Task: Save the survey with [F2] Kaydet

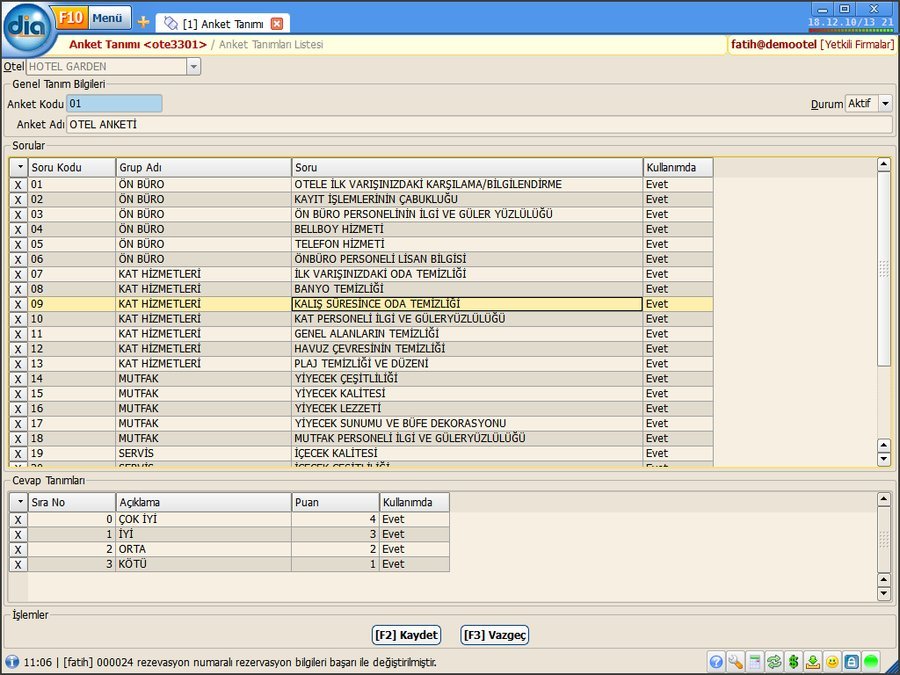Action: [x=406, y=635]
